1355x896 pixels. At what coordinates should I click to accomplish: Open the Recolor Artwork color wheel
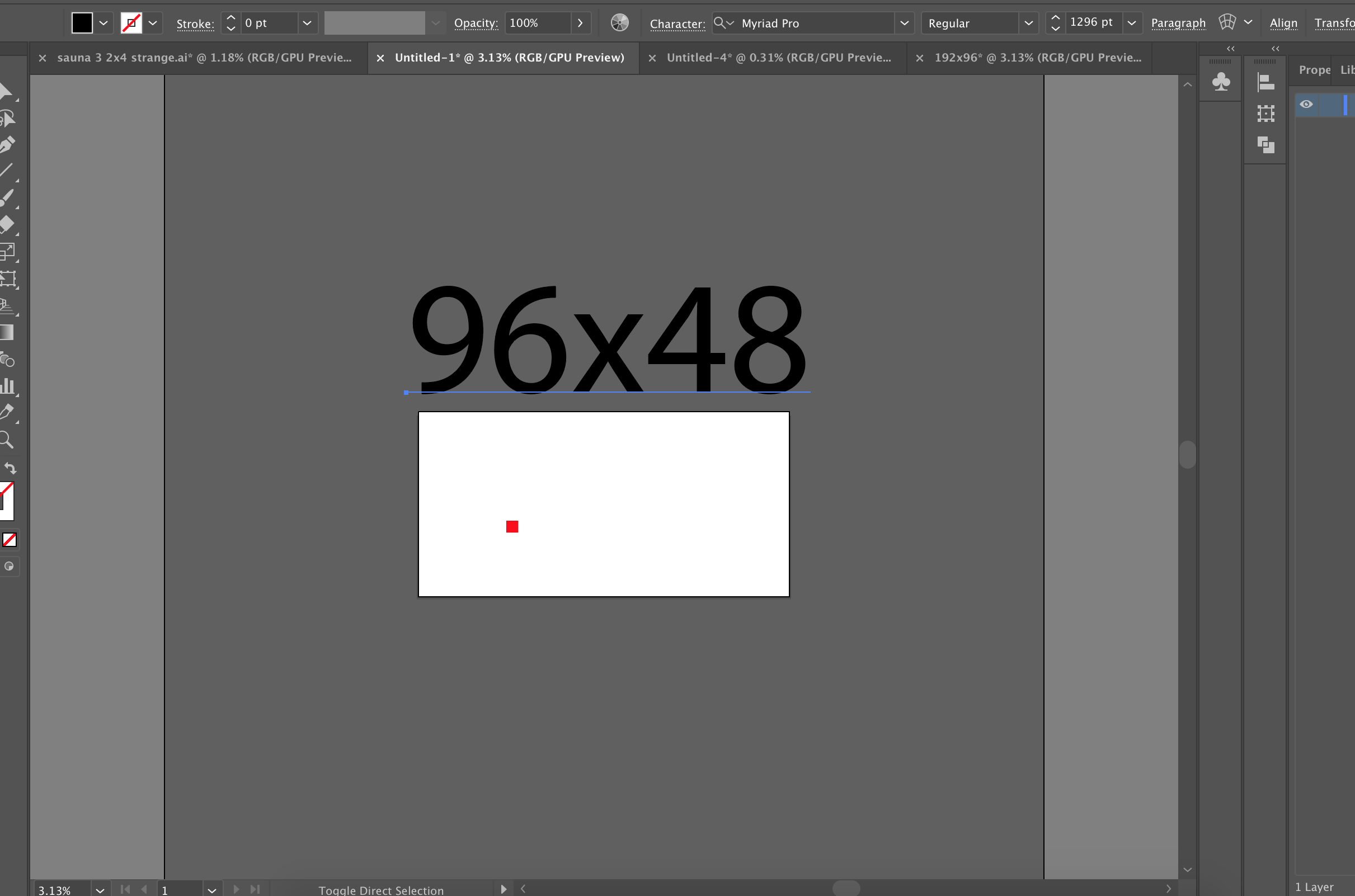(619, 23)
